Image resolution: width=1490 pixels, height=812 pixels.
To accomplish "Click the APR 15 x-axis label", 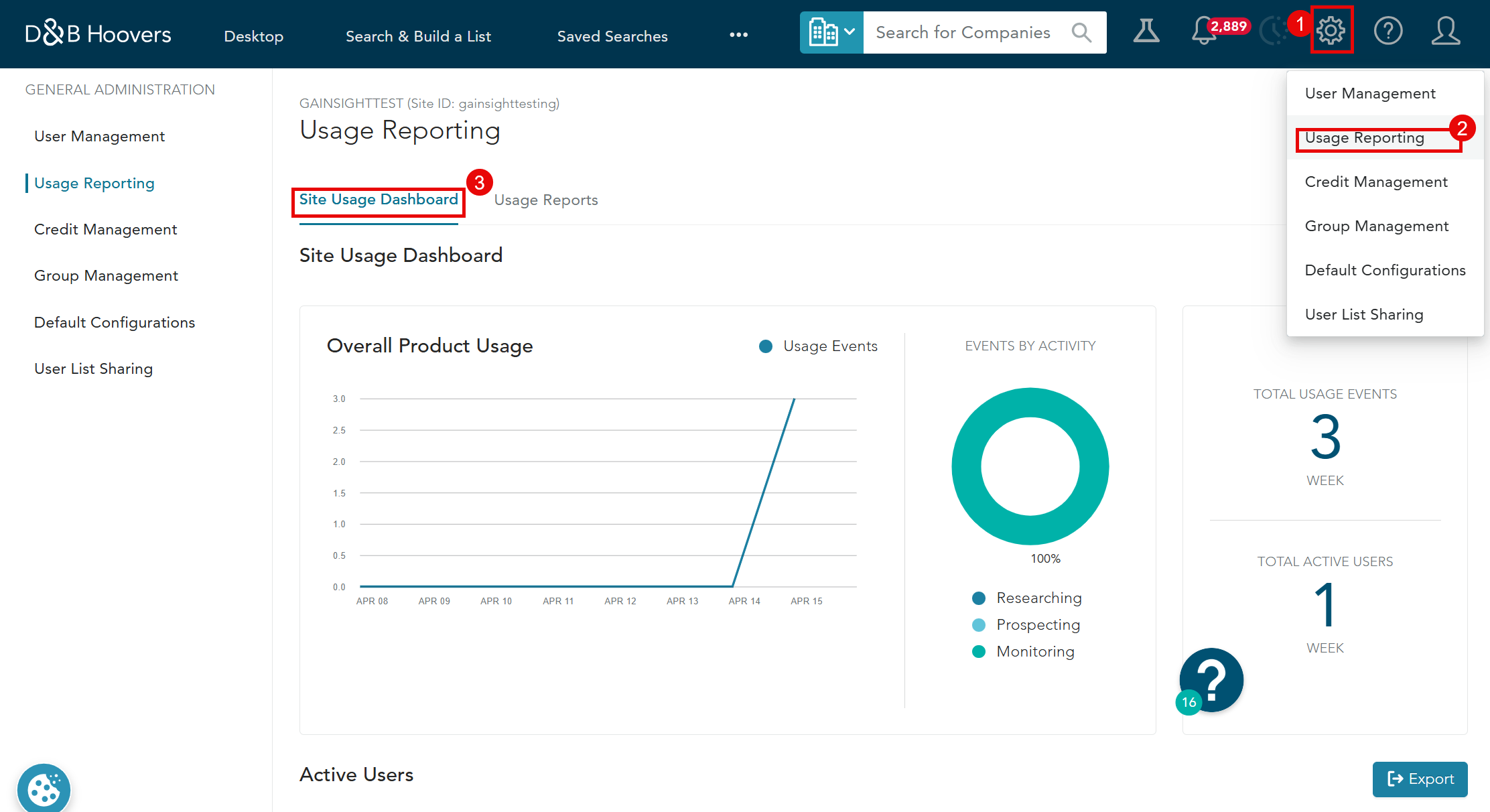I will [807, 601].
